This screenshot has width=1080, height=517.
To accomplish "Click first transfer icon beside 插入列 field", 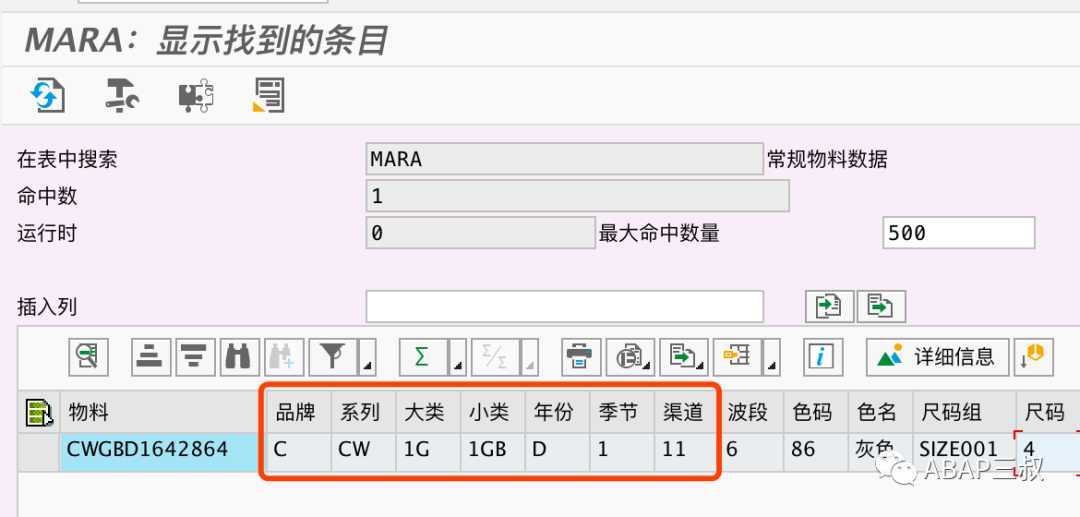I will (x=829, y=306).
